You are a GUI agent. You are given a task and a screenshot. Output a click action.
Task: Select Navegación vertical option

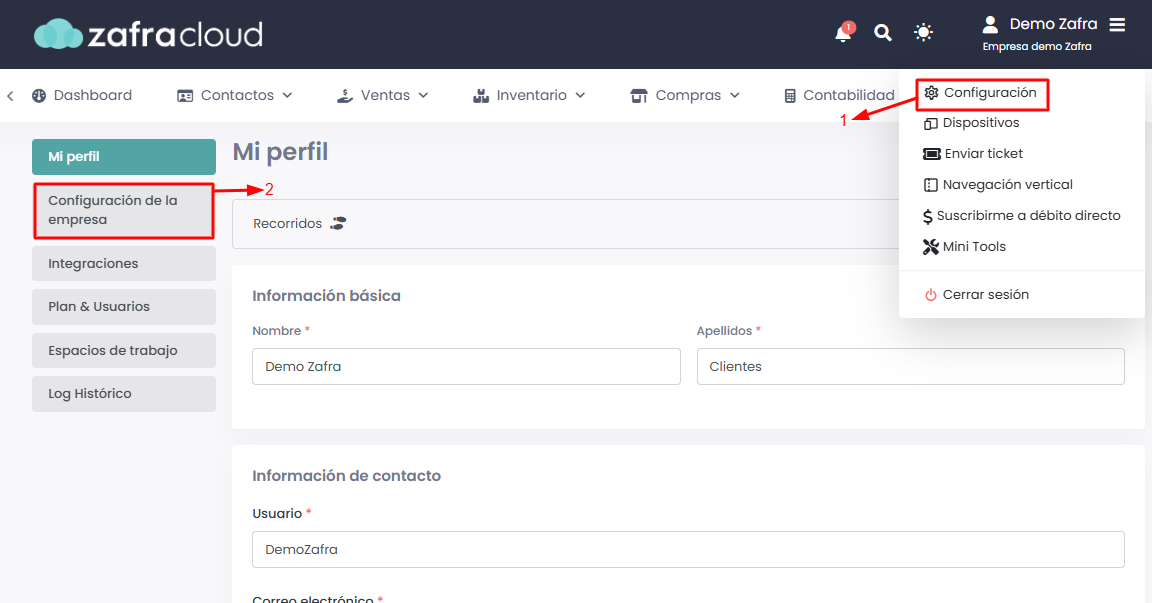coord(998,185)
